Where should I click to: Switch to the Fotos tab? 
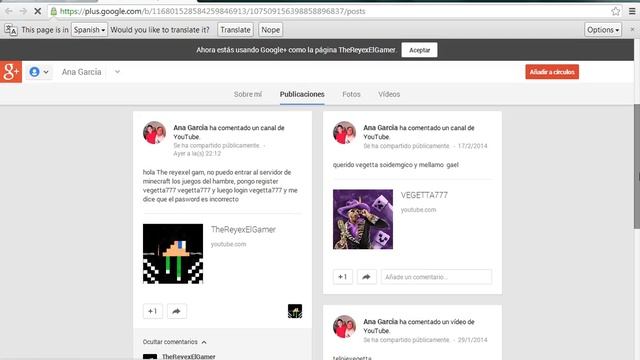[x=351, y=94]
